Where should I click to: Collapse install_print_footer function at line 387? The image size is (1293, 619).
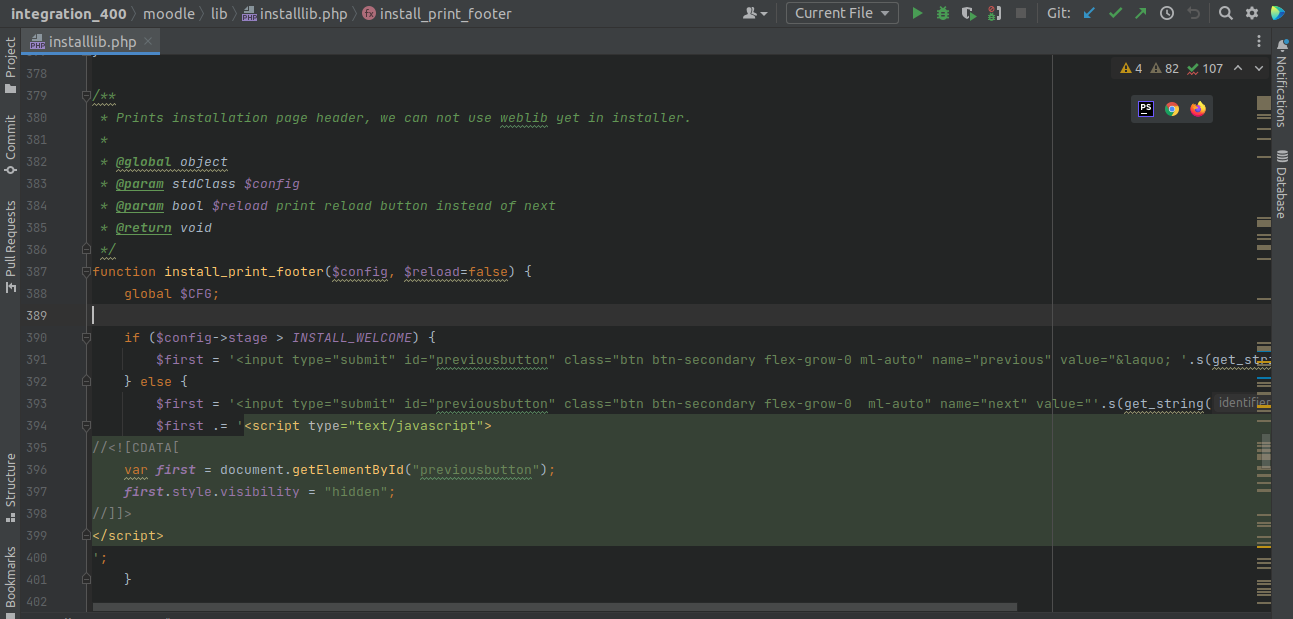86,272
